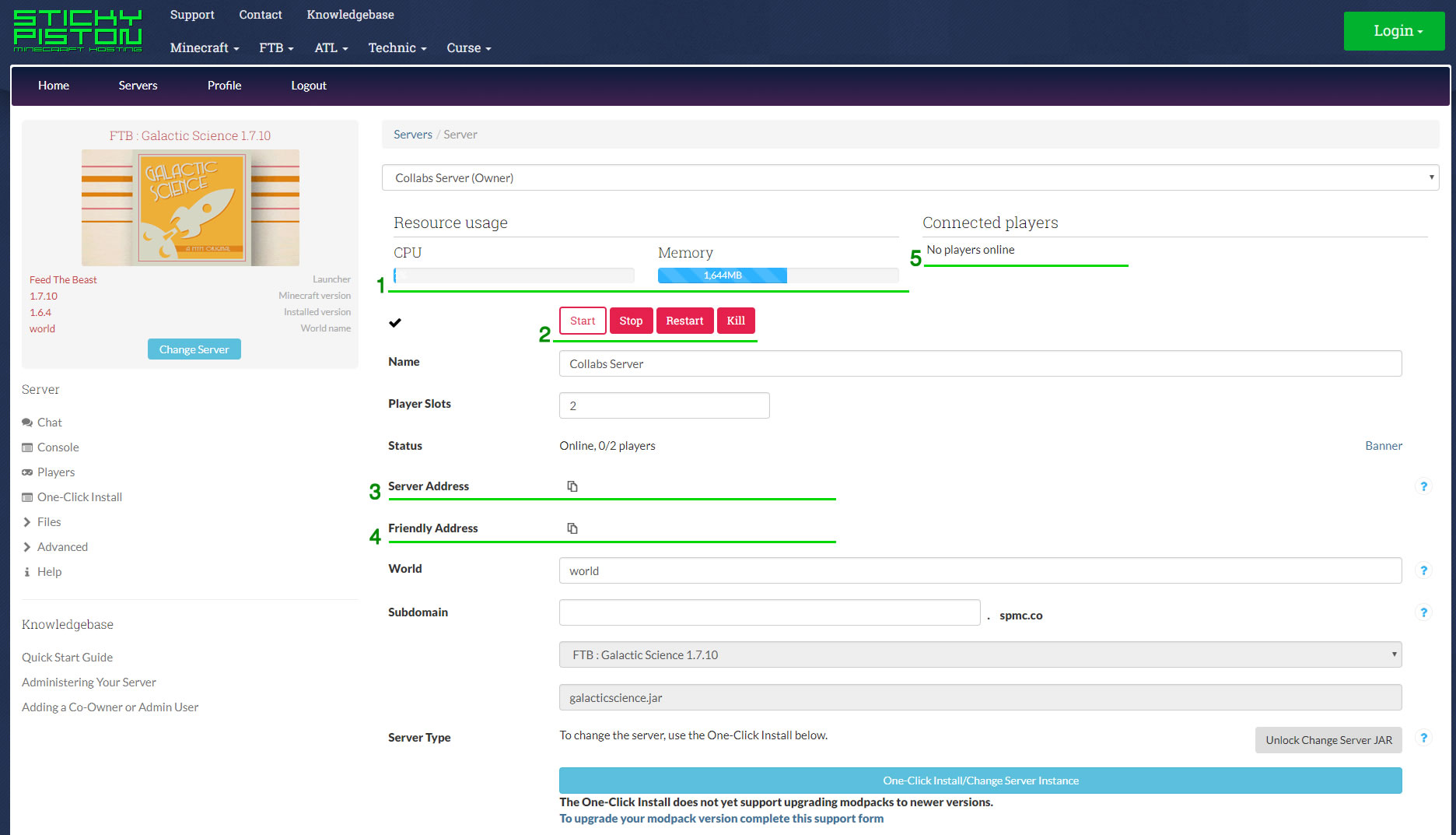Click One-Click Install/Change Server Instance button
Image resolution: width=1456 pixels, height=835 pixels.
(x=980, y=781)
